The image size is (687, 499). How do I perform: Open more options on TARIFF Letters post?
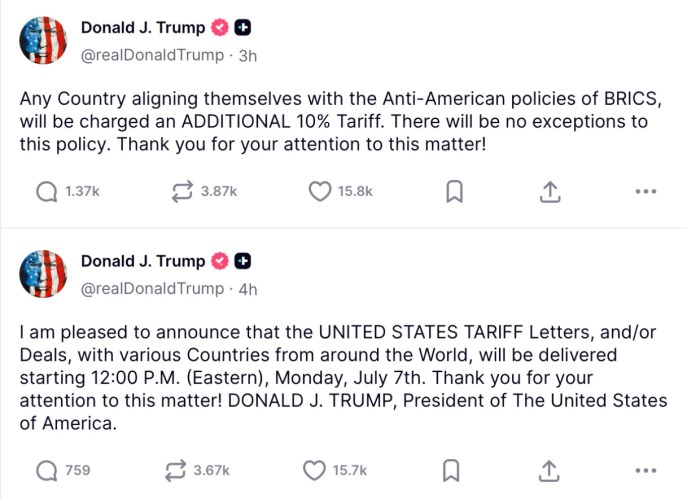646,470
